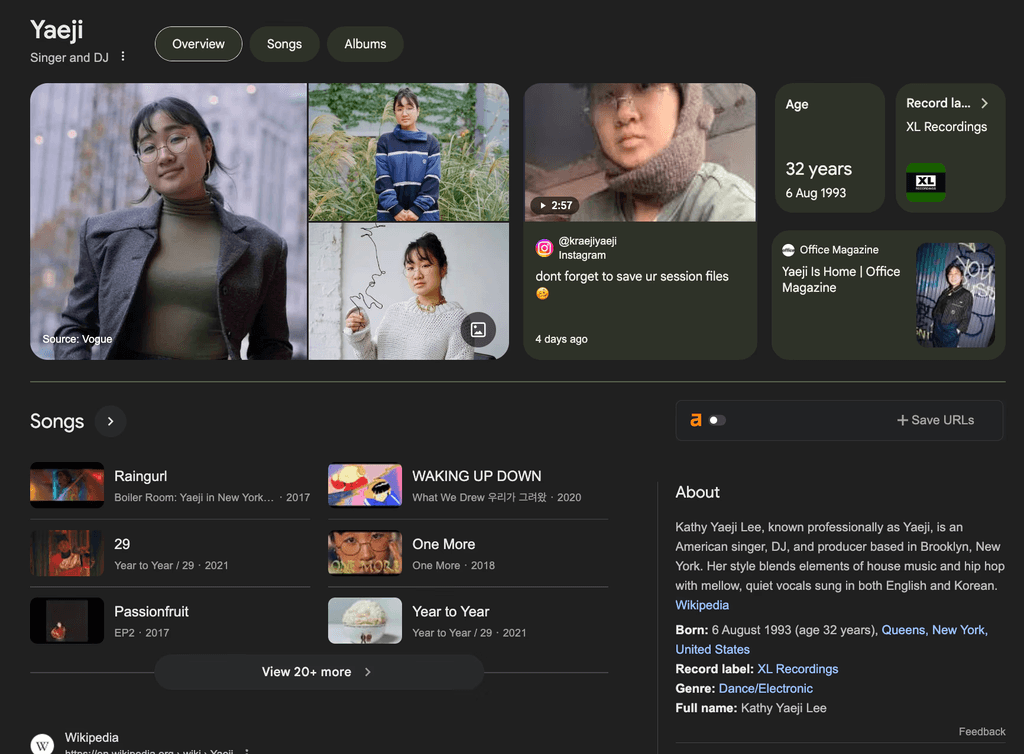Open the Office Magazine article image

[955, 295]
